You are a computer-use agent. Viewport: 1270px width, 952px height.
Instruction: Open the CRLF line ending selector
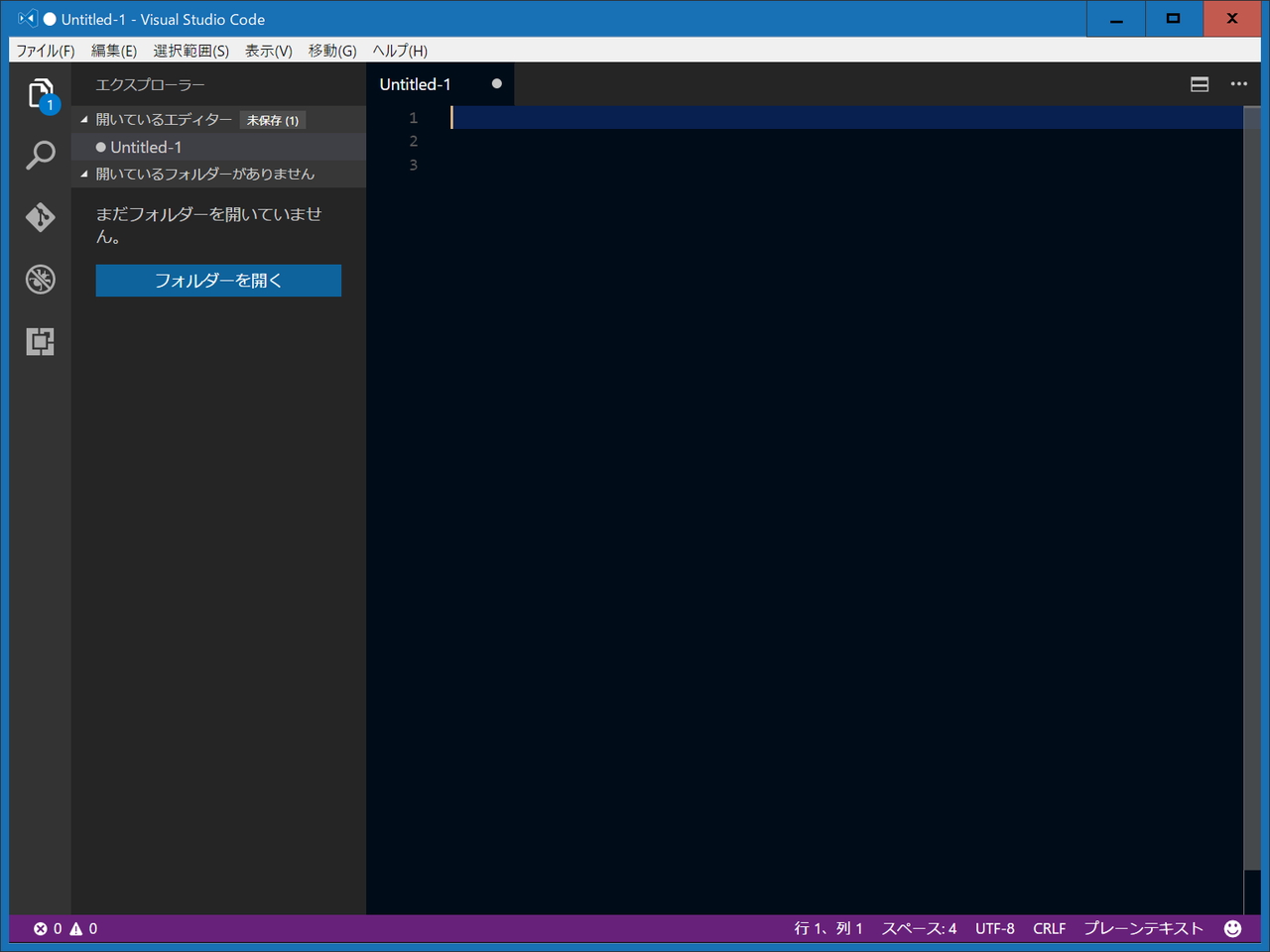point(1050,928)
